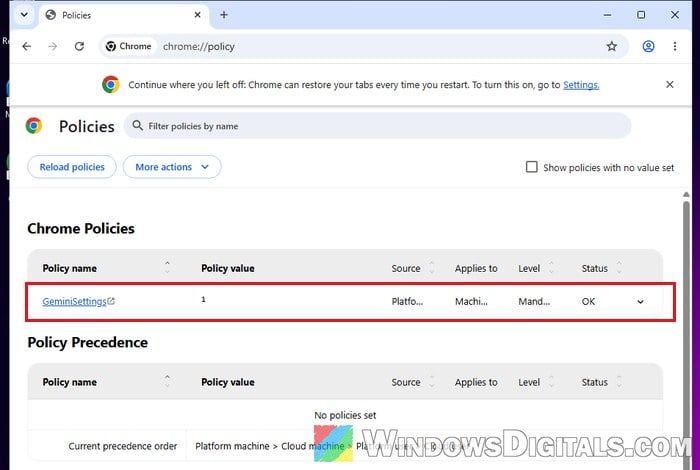Click the Policy Precedence heading
Image resolution: width=700 pixels, height=470 pixels.
(88, 342)
